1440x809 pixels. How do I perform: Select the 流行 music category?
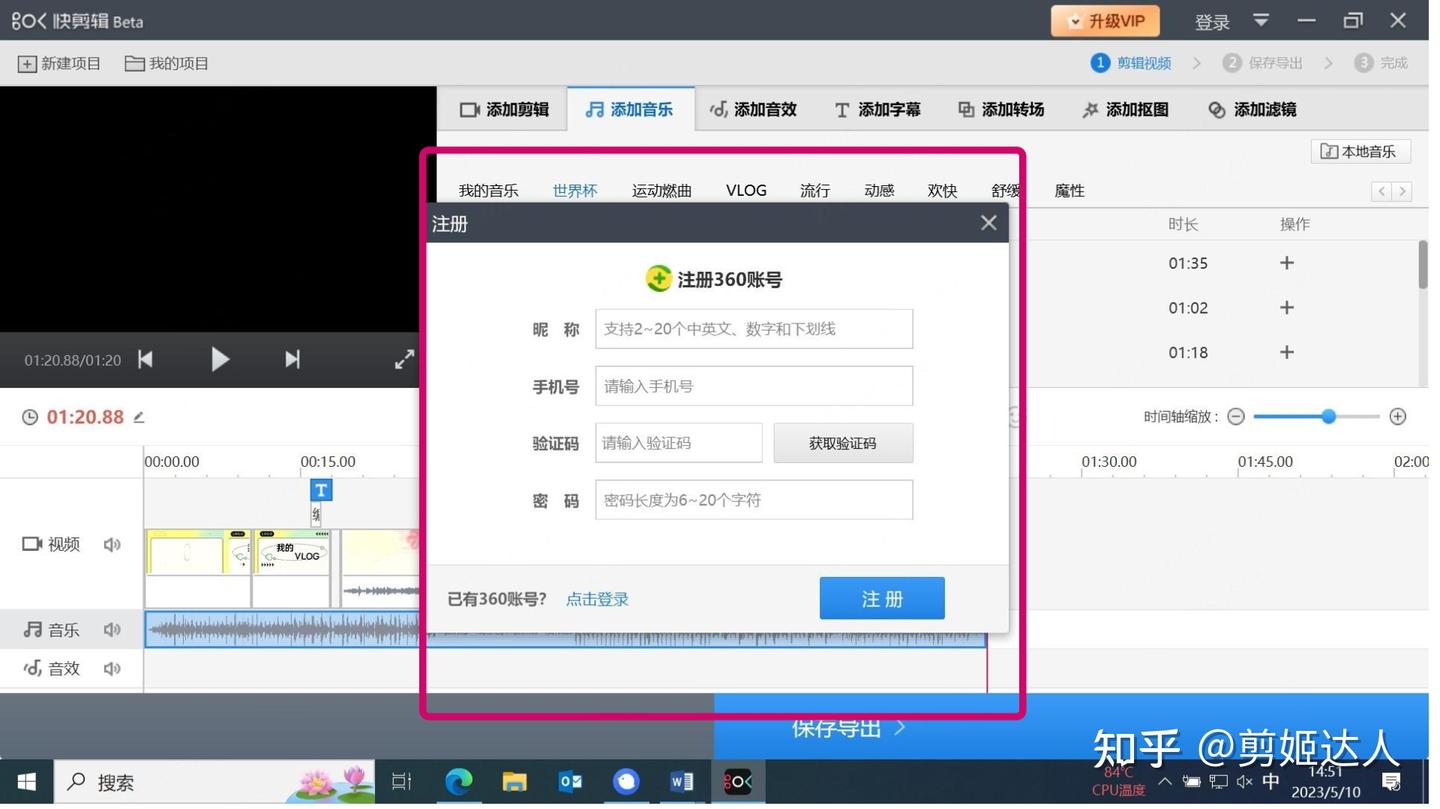click(x=815, y=191)
